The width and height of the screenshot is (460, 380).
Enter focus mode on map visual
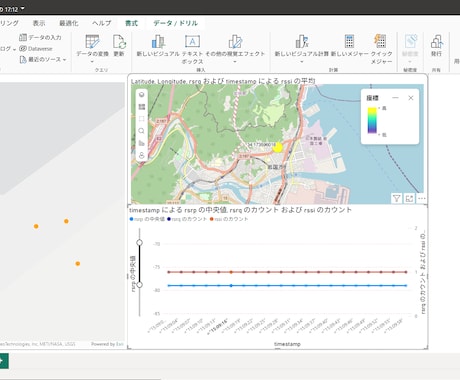pos(409,199)
